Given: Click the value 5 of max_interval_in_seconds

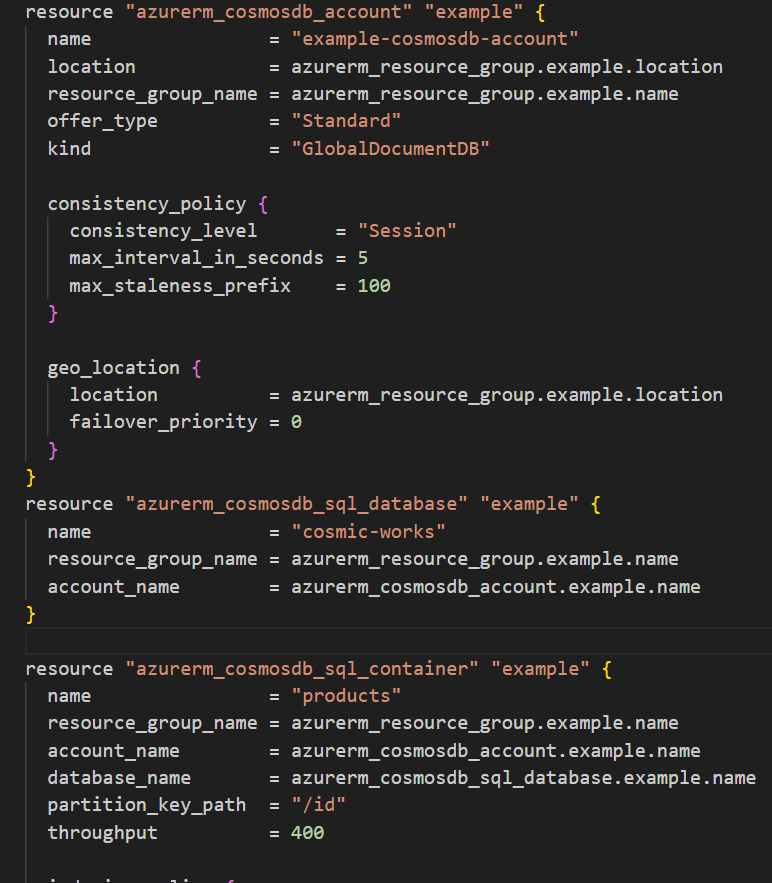Looking at the screenshot, I should [363, 258].
